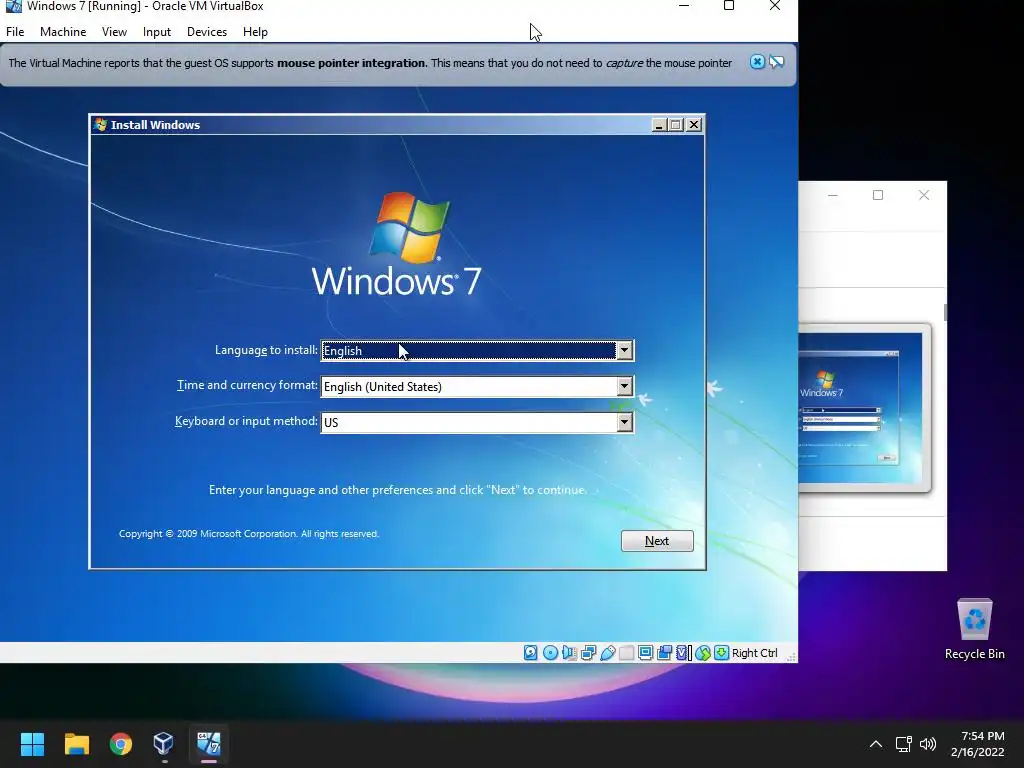Image resolution: width=1024 pixels, height=768 pixels.
Task: Click the grayed shared folders status icon
Action: (x=626, y=652)
